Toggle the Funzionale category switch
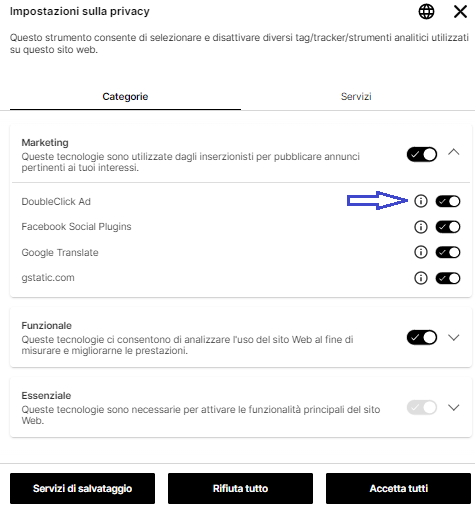Screen dimensions: 475x513 (x=422, y=337)
